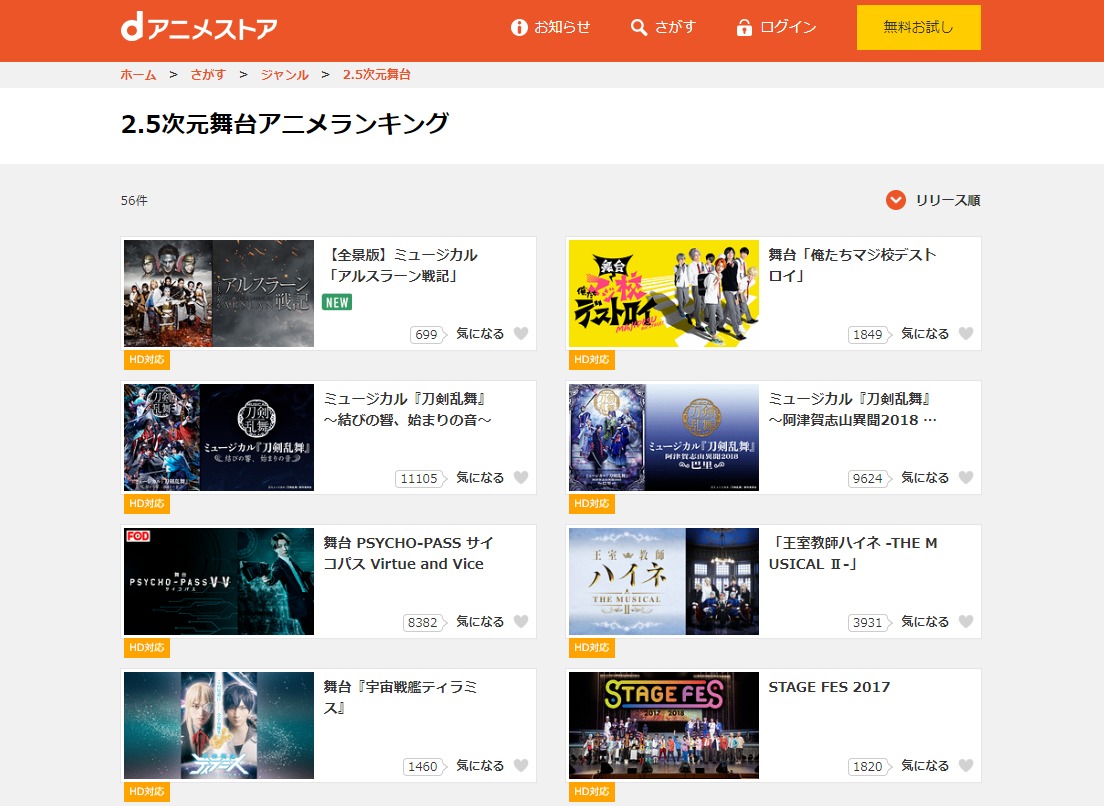Click HD対応 badge under 俺たちマジ校デストロイ
This screenshot has height=806, width=1104.
(x=591, y=360)
